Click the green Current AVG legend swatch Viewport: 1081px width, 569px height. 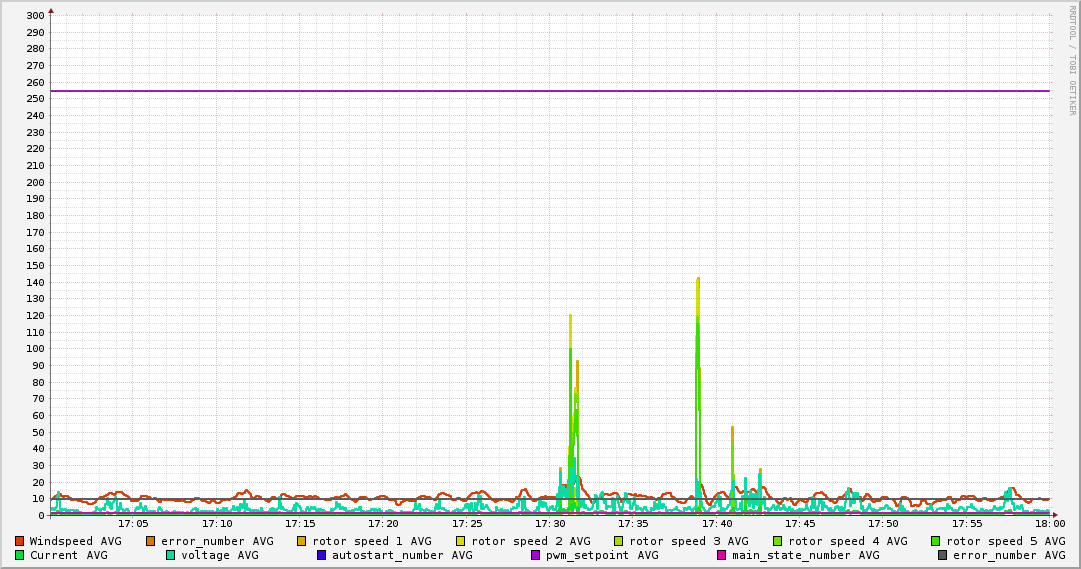[x=19, y=555]
